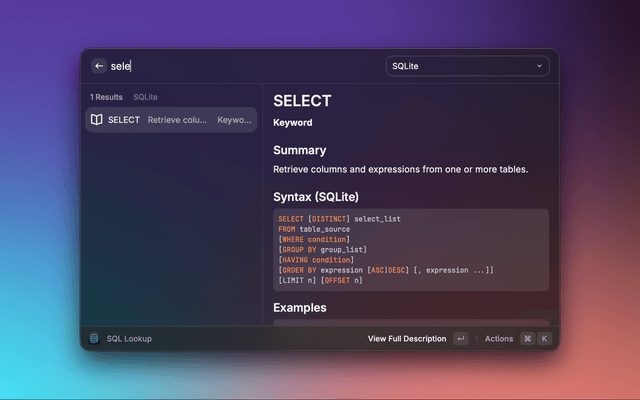Click the "Examples" section heading
This screenshot has width=640, height=400.
300,307
